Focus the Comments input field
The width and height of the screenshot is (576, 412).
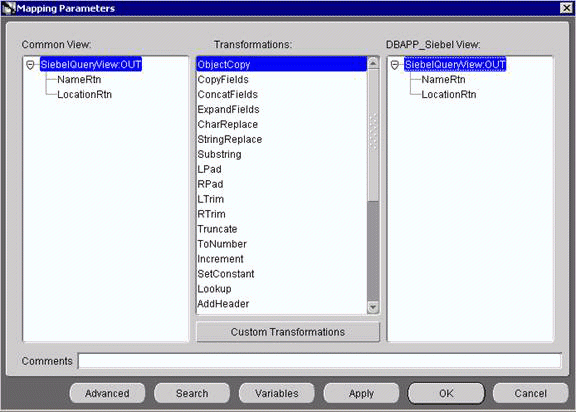click(x=320, y=361)
